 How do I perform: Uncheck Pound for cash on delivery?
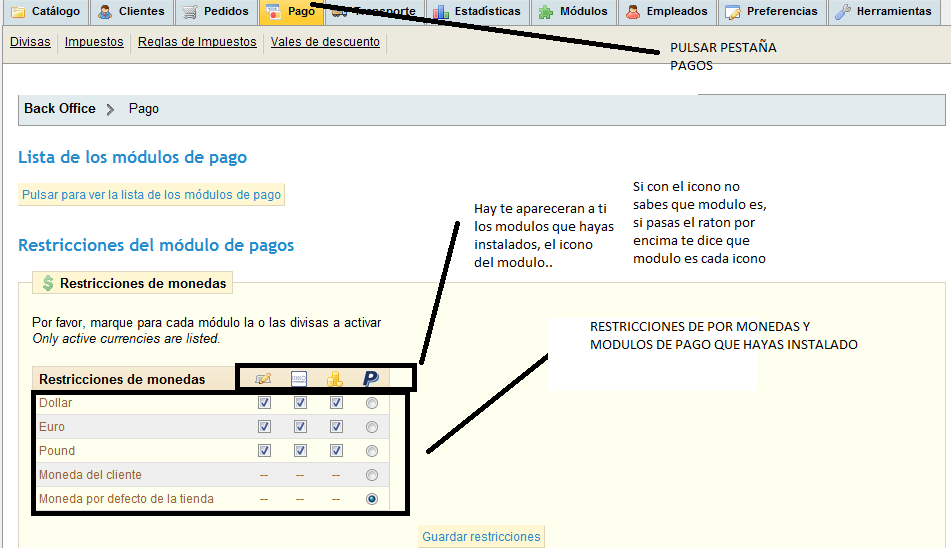point(336,450)
